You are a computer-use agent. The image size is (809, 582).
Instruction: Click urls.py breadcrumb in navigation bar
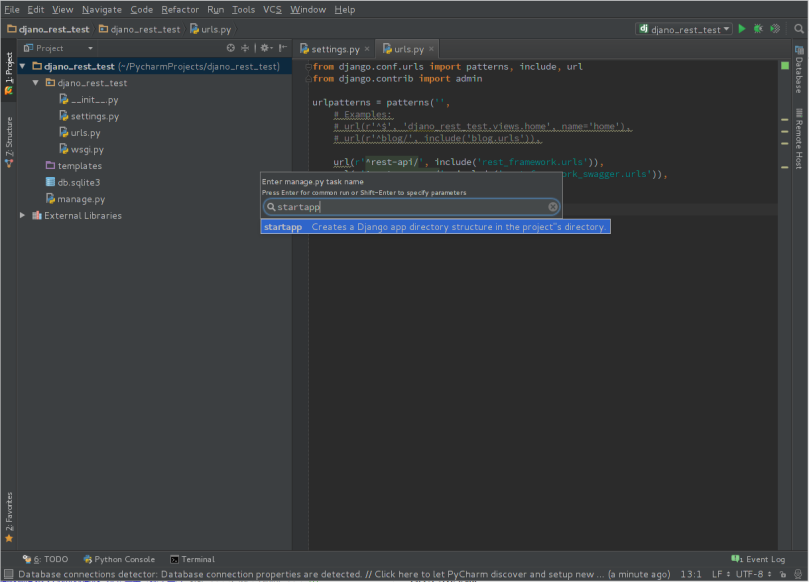pyautogui.click(x=211, y=29)
